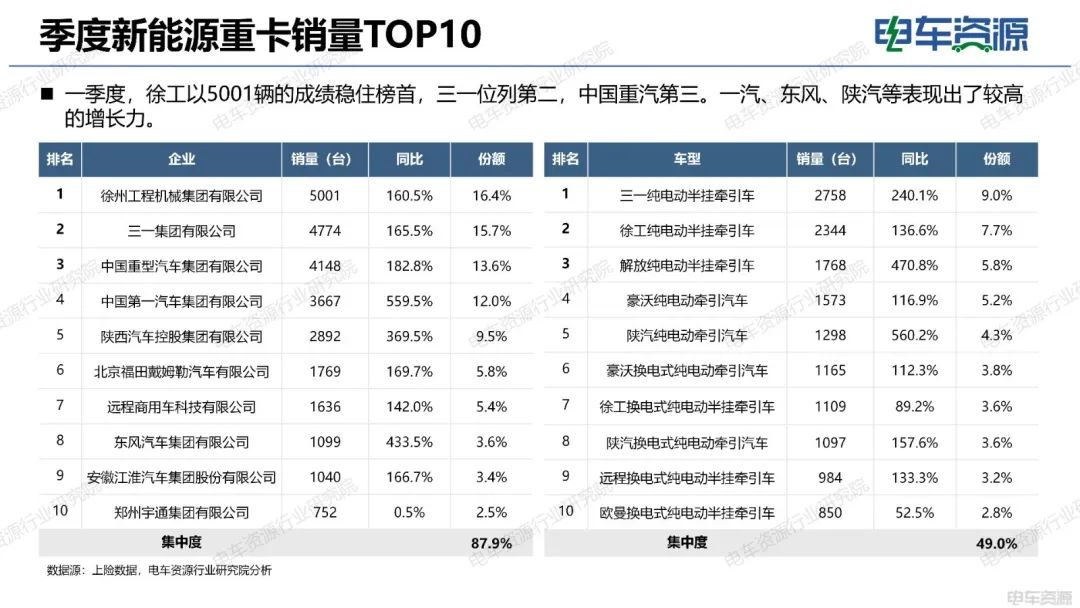Click the 87.9% concentration total

click(x=491, y=543)
